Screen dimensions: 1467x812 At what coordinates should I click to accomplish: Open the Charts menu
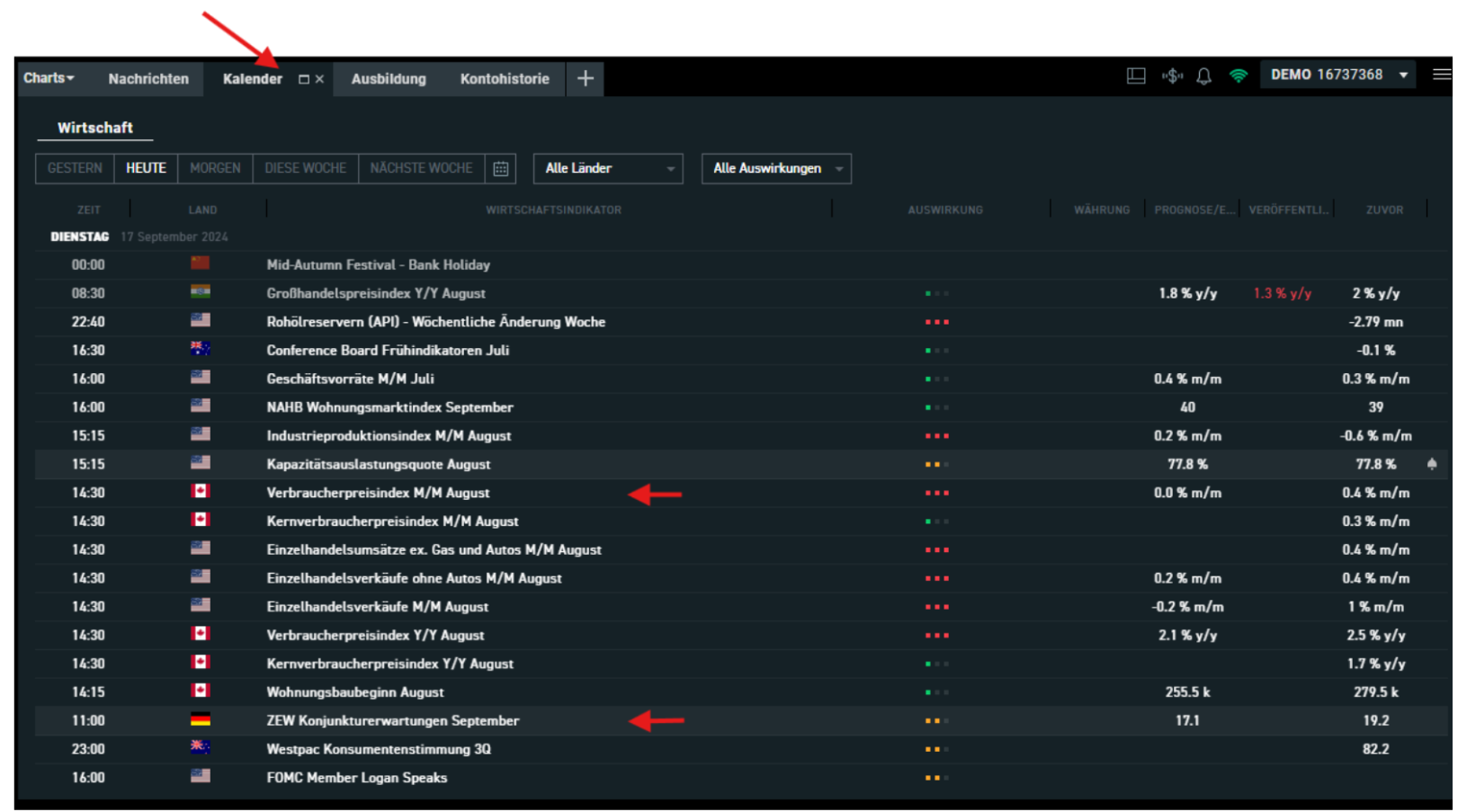click(48, 79)
